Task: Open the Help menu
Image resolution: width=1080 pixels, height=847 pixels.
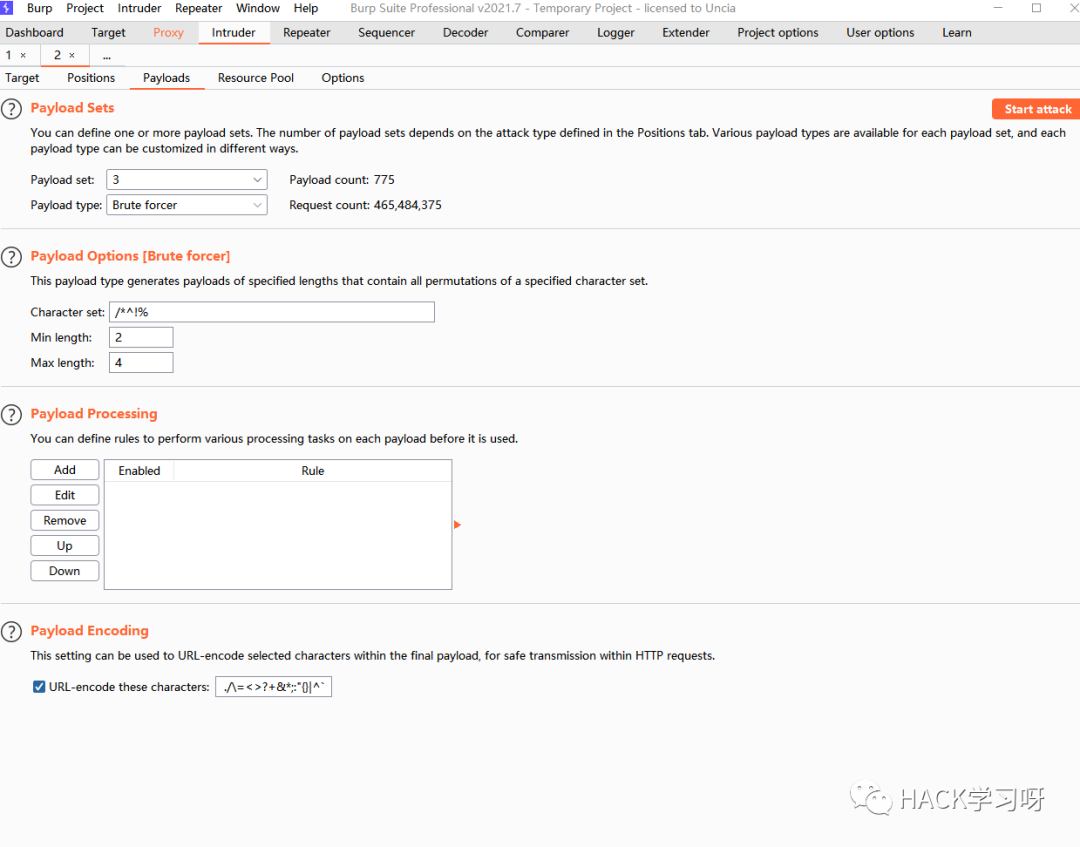Action: [x=306, y=8]
